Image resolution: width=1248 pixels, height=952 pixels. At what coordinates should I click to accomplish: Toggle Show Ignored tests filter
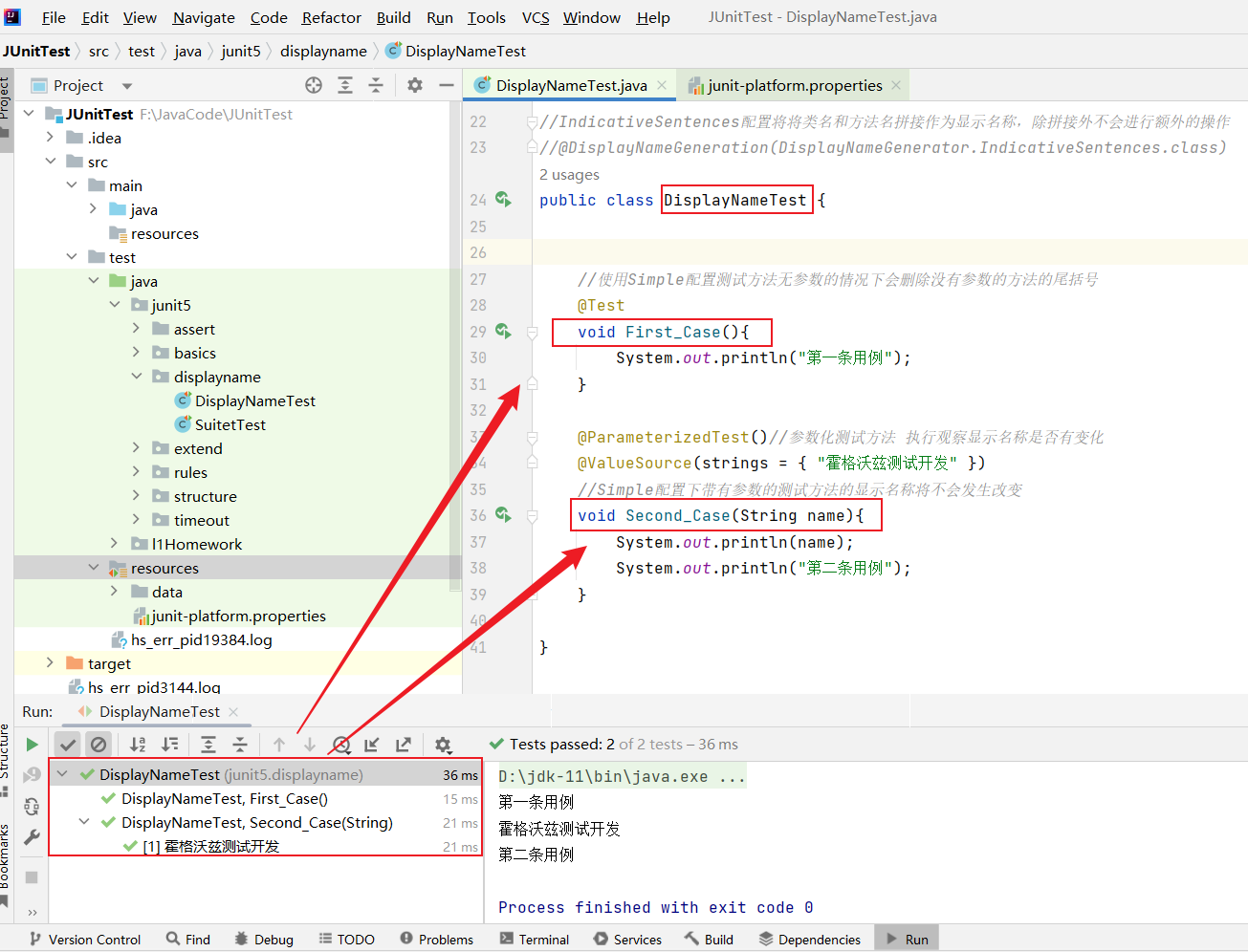[99, 745]
